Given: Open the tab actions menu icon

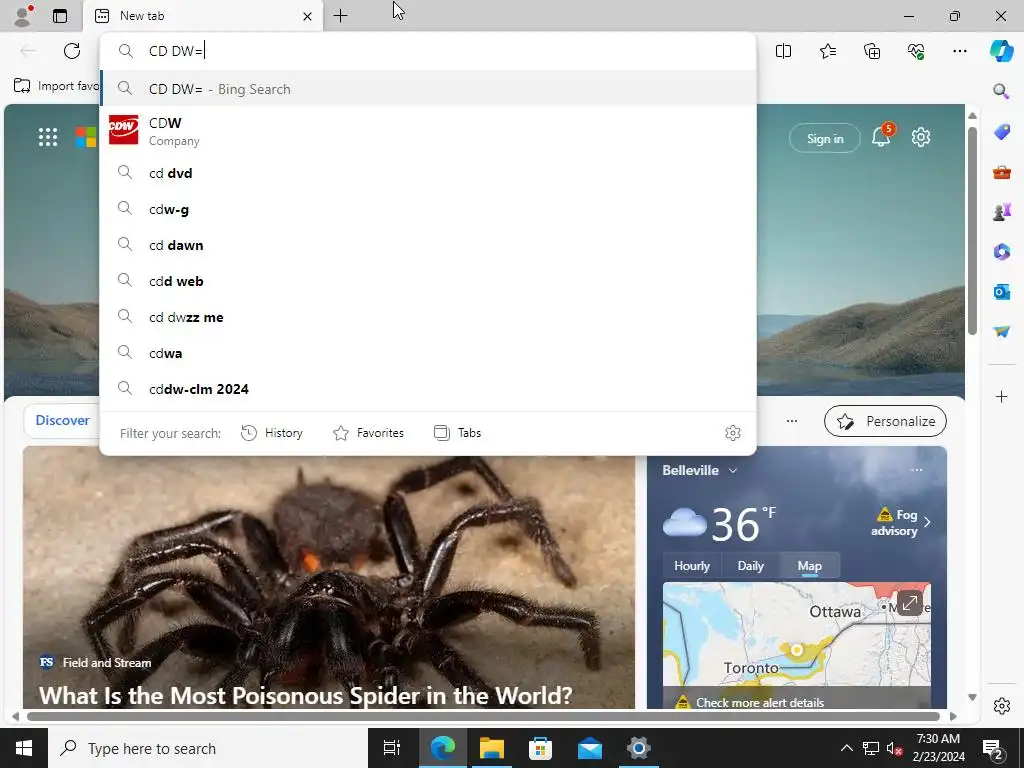Looking at the screenshot, I should coord(60,16).
